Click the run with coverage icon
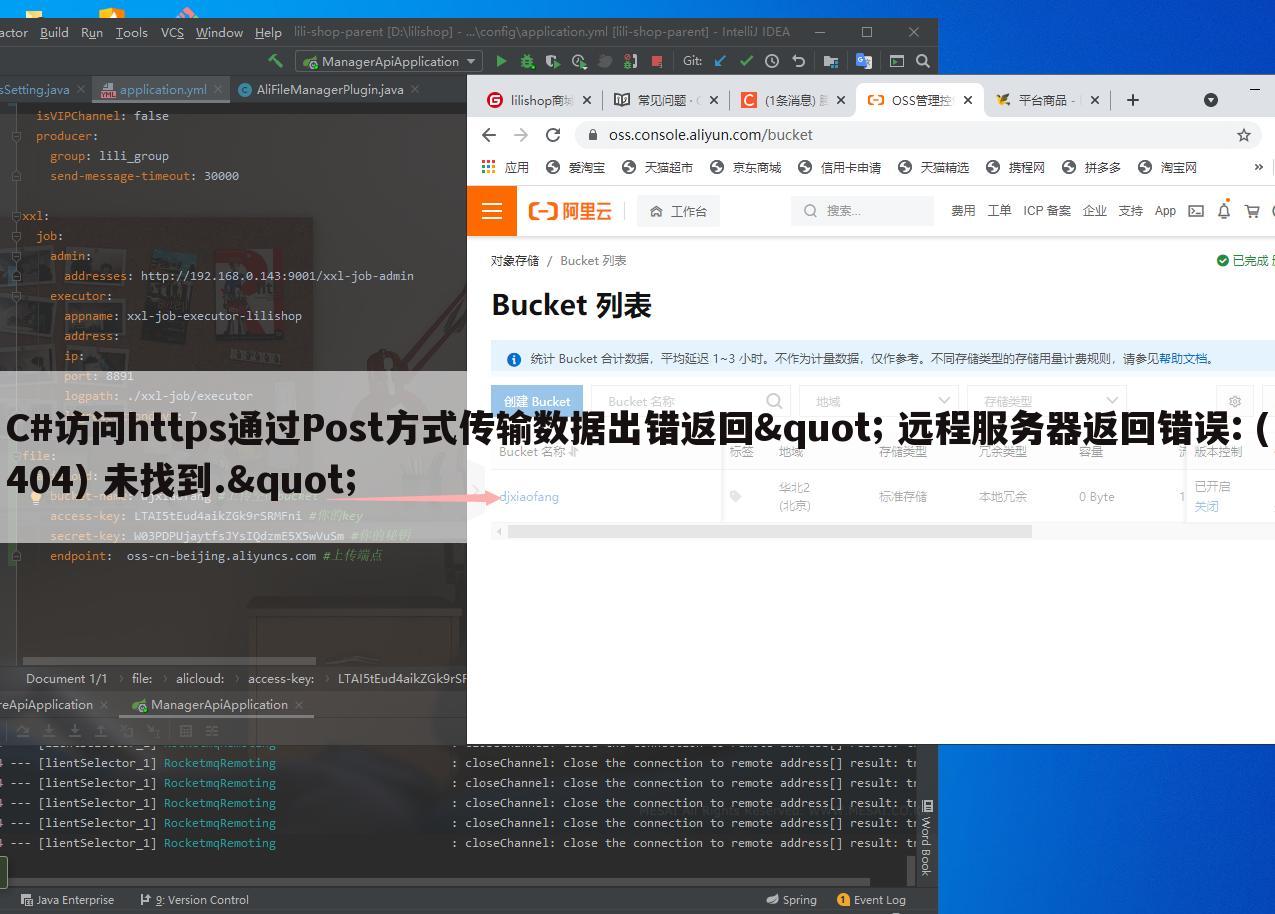Viewport: 1275px width, 914px height. (x=553, y=61)
